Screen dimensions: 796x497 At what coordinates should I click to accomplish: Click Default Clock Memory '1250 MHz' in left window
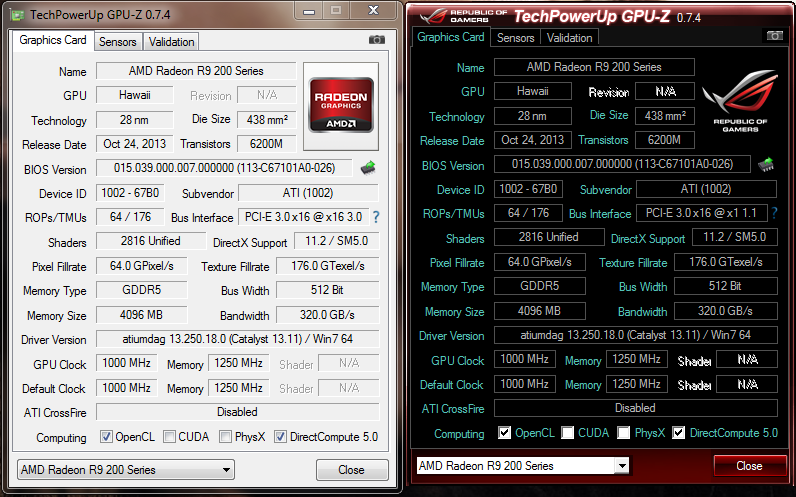239,388
